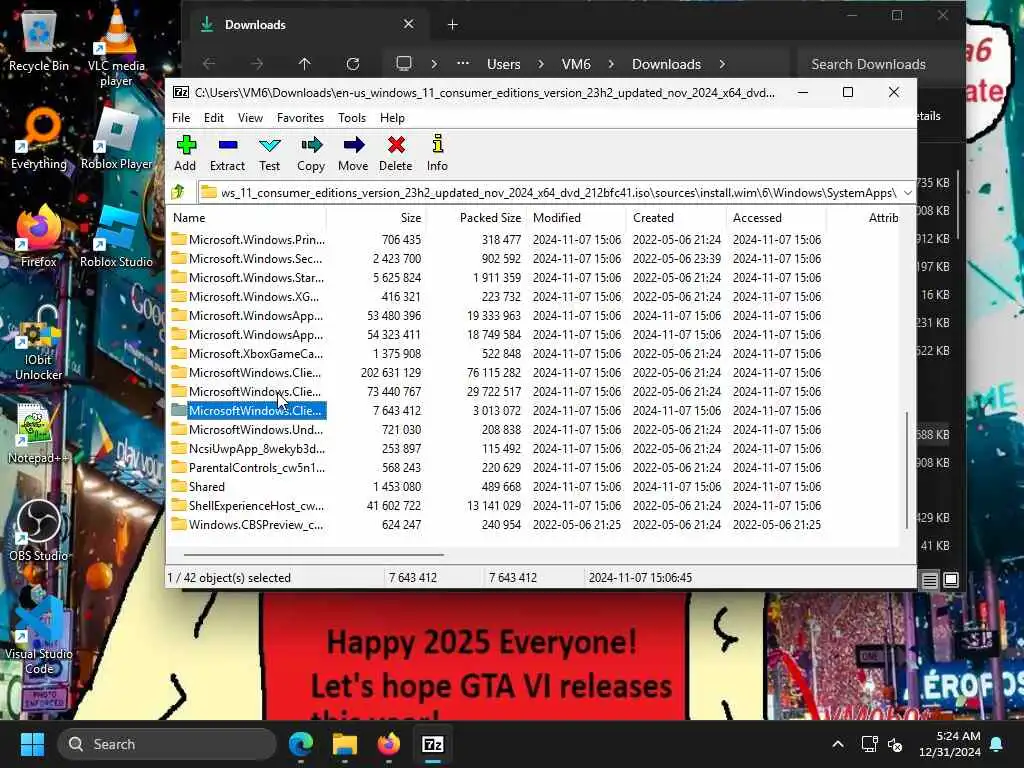
Task: Open the Tools menu in 7-Zip
Action: tap(352, 118)
